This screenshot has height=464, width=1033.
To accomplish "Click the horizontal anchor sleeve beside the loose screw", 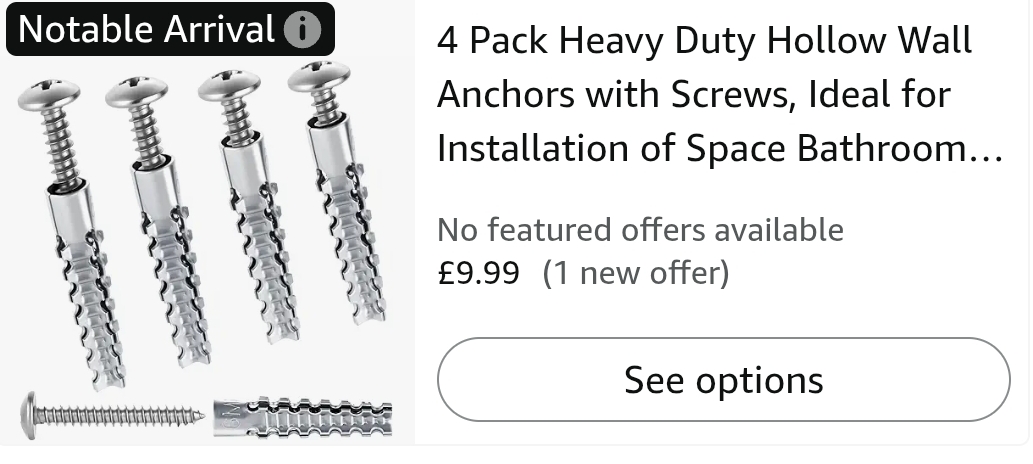I will 303,416.
